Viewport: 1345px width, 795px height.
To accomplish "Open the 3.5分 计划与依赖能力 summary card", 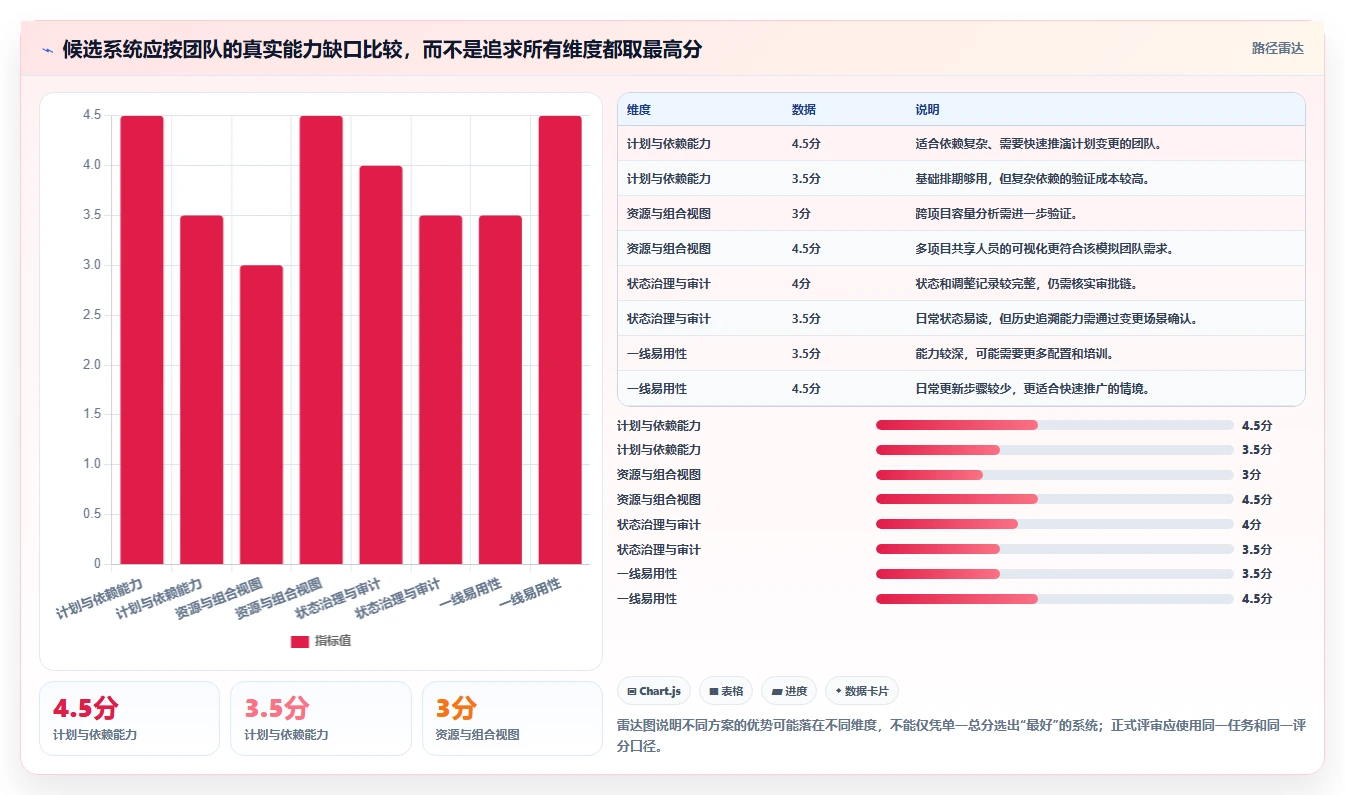I will (320, 718).
